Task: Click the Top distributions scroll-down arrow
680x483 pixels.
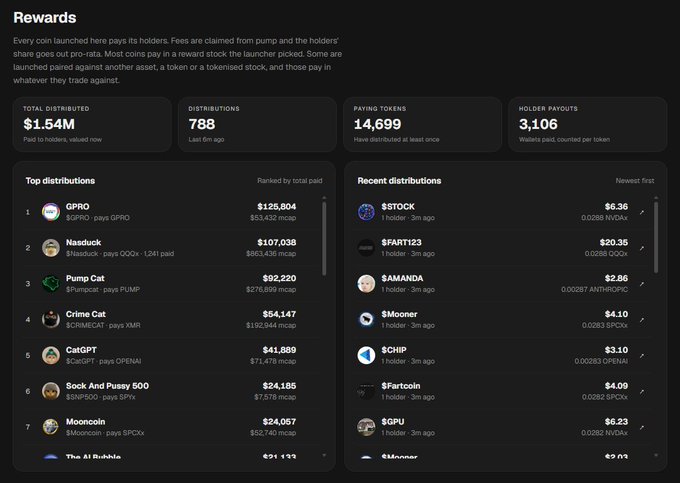Action: tap(324, 455)
